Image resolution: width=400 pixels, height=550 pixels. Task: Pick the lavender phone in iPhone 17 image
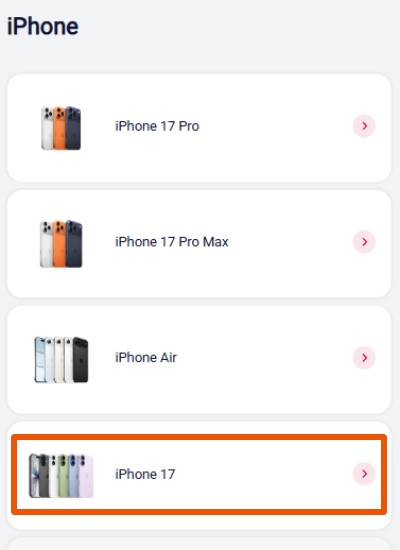pyautogui.click(x=86, y=476)
